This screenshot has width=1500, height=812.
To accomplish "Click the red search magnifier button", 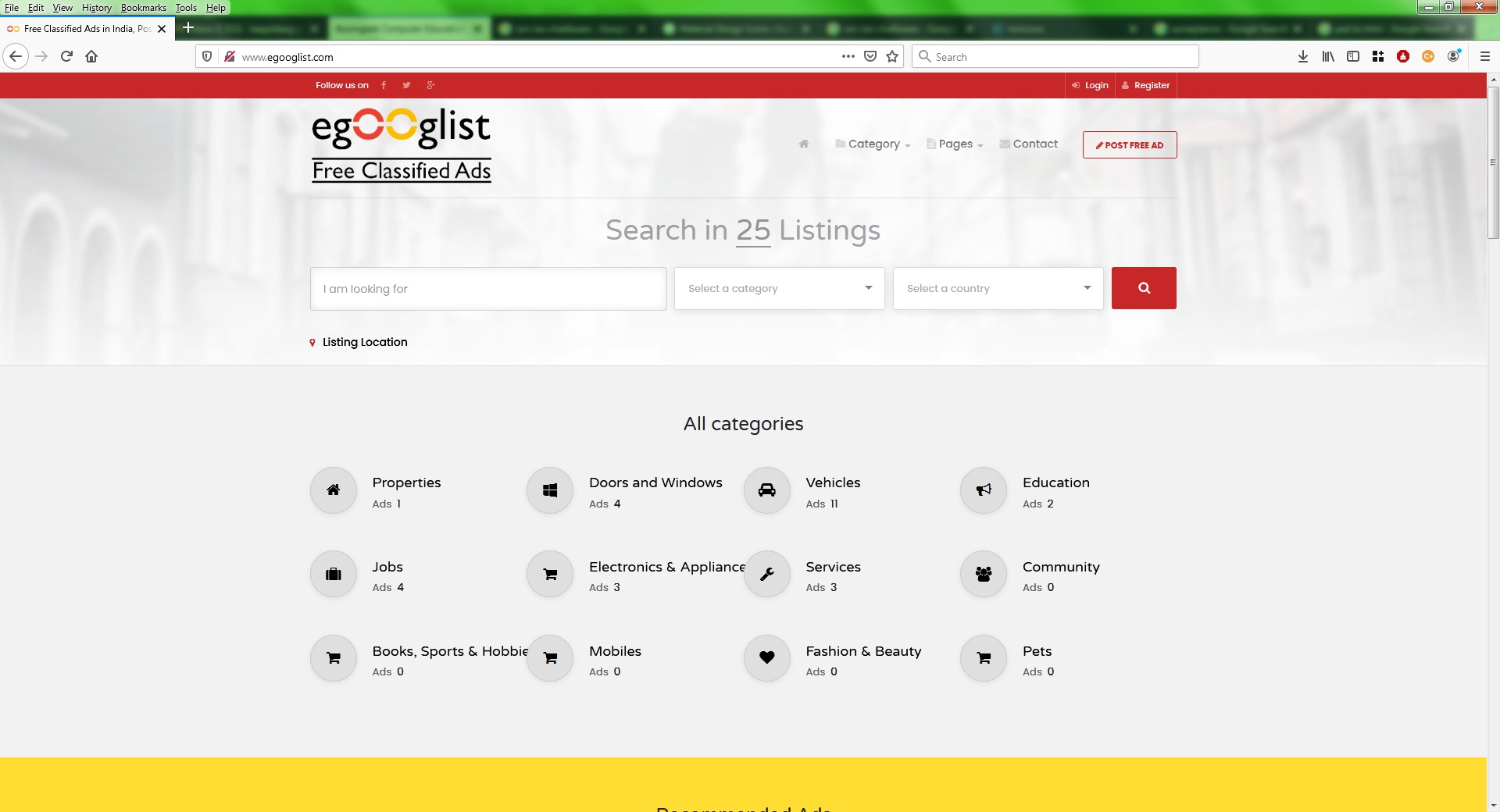I will (x=1144, y=288).
